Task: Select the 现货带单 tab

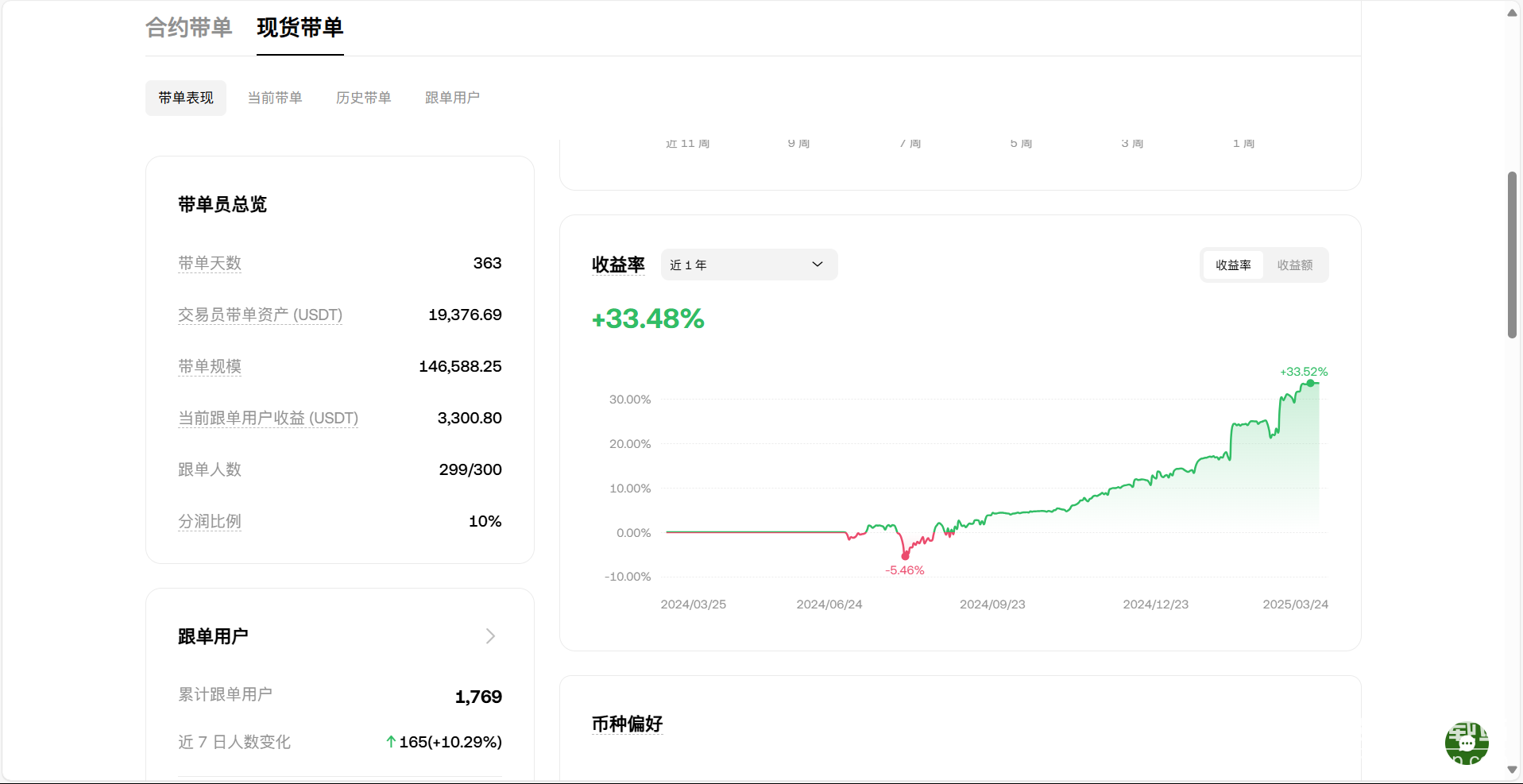Action: pyautogui.click(x=300, y=28)
